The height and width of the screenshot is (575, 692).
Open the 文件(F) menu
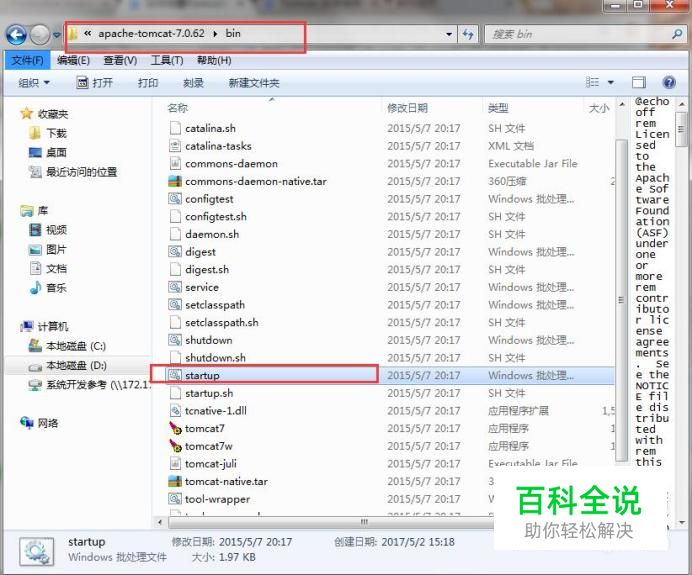[27, 60]
